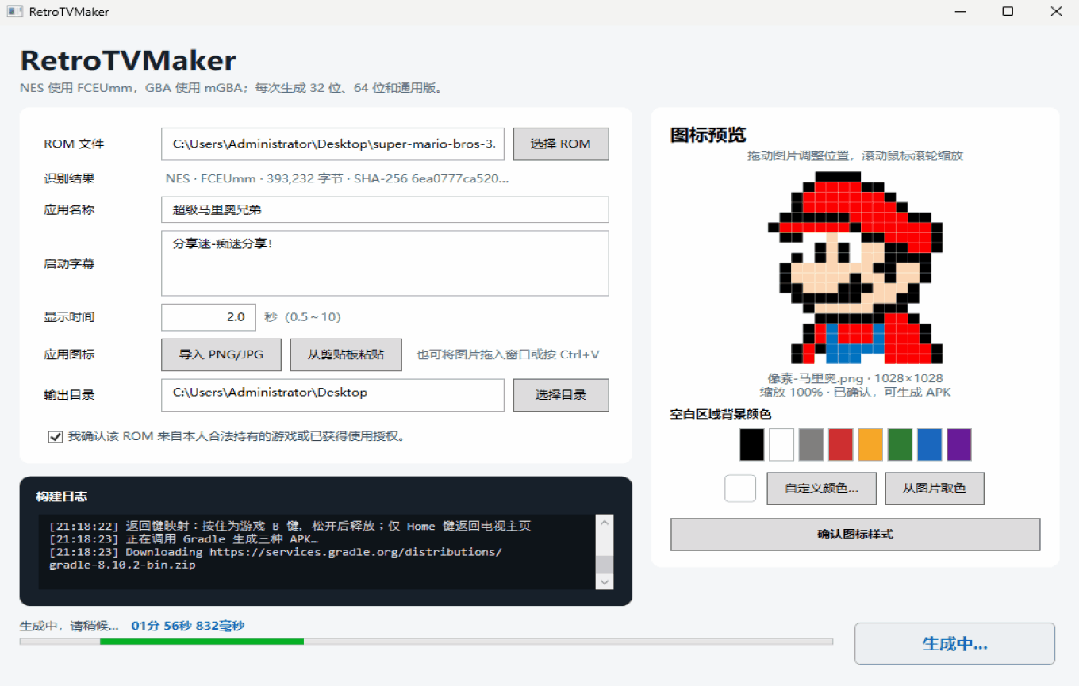Open 自定义颜色 picker
Image resolution: width=1079 pixels, height=686 pixels.
point(822,489)
